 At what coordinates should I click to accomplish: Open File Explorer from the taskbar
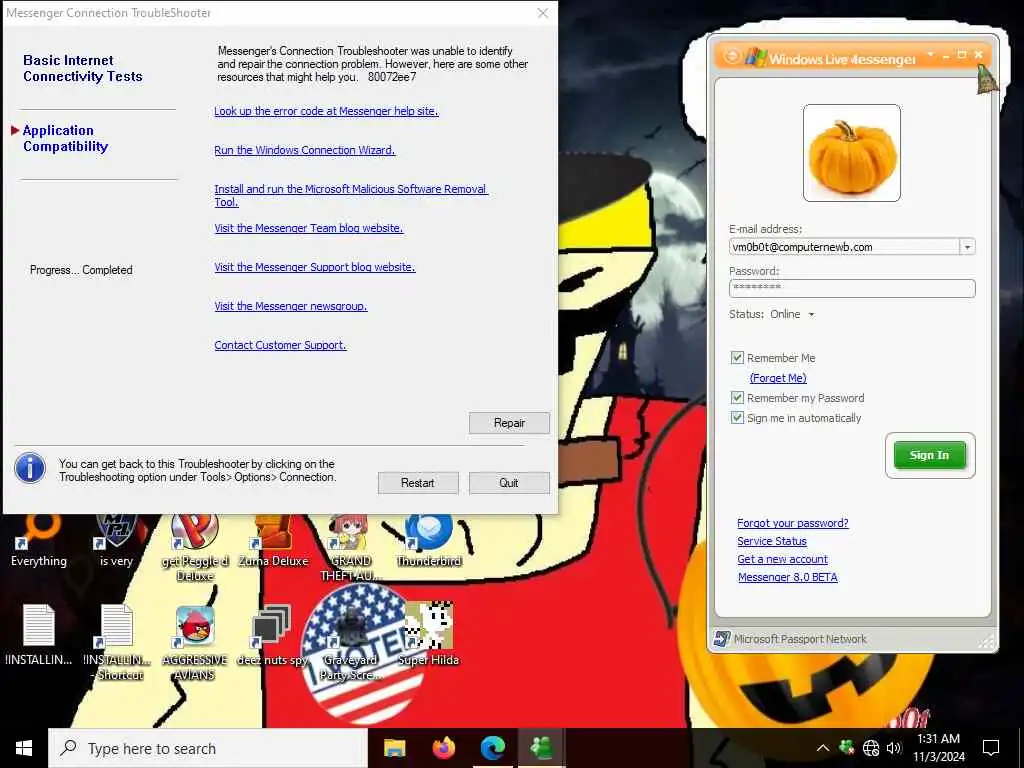(394, 748)
